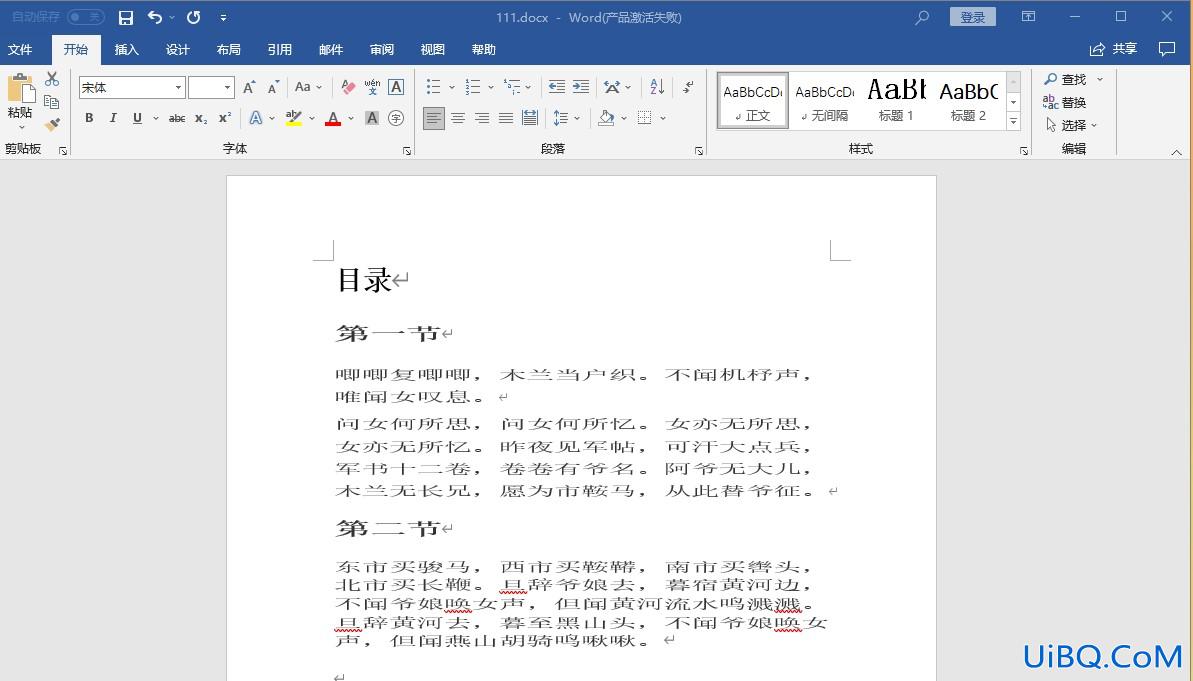Center align text
Image resolution: width=1193 pixels, height=681 pixels.
[458, 118]
